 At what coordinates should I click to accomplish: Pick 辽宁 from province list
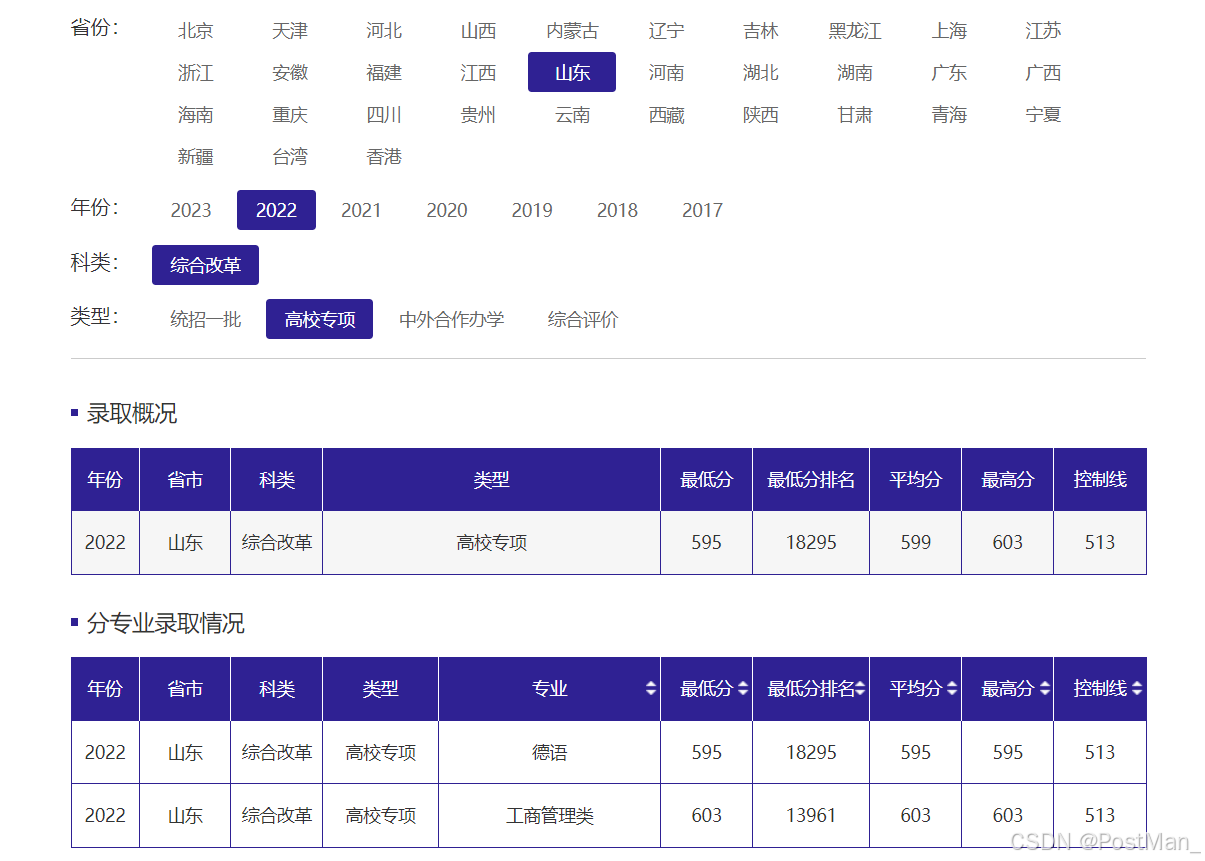(x=667, y=31)
